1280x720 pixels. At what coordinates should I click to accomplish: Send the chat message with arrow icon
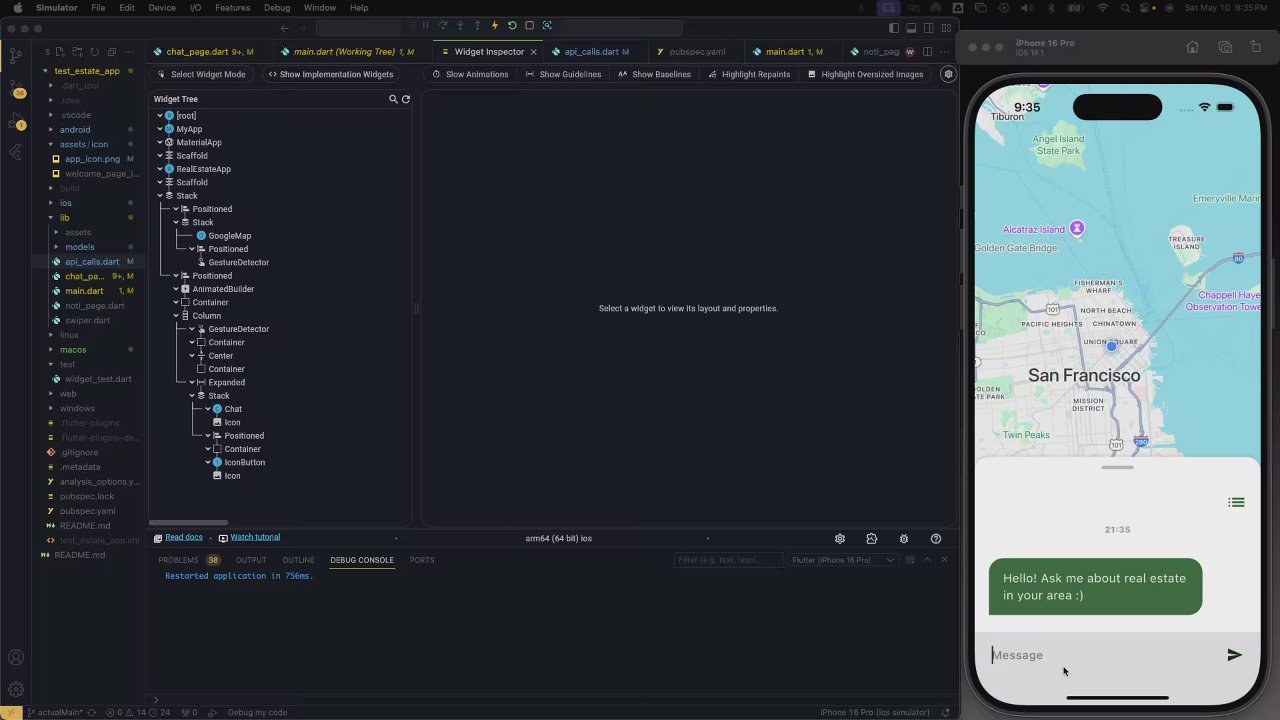pyautogui.click(x=1234, y=655)
